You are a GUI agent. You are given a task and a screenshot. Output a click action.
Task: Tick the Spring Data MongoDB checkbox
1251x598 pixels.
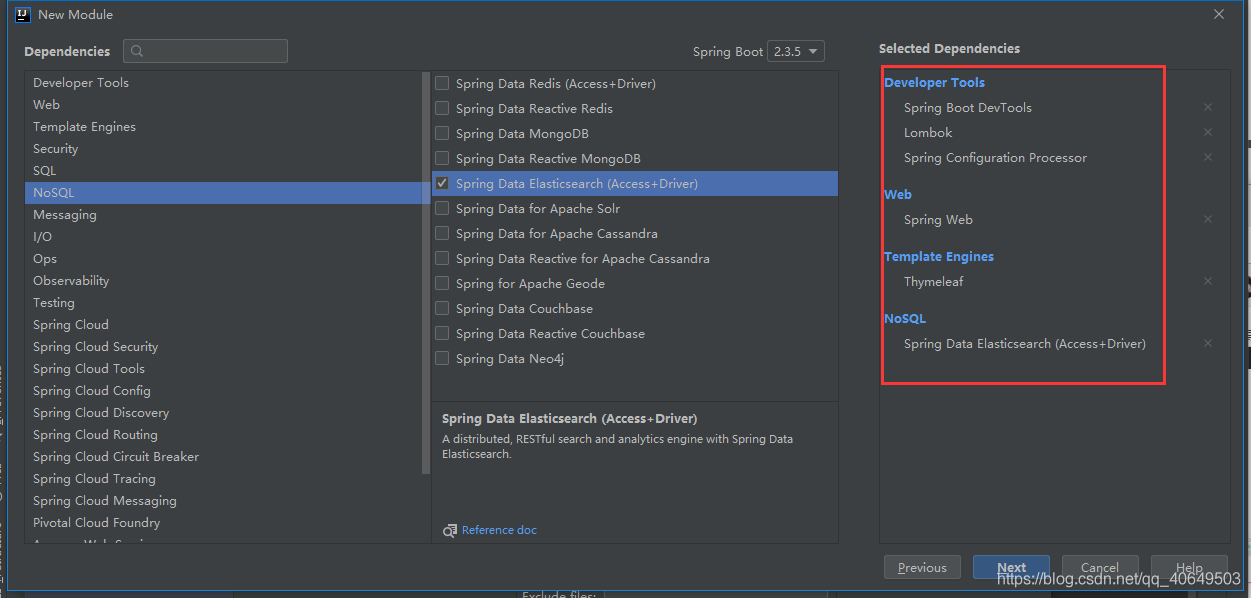coord(442,133)
